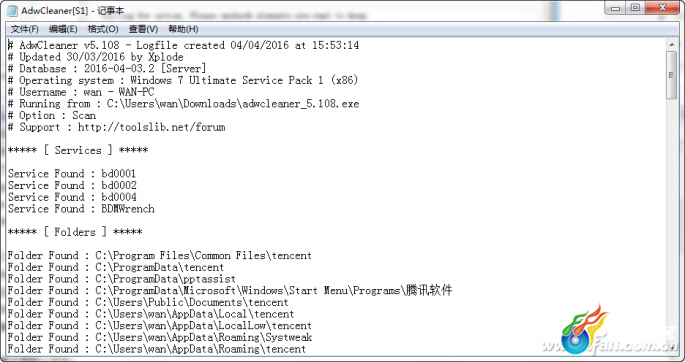This screenshot has height=362, width=685.
Task: Open the 查看(V) menu
Action: (x=143, y=29)
